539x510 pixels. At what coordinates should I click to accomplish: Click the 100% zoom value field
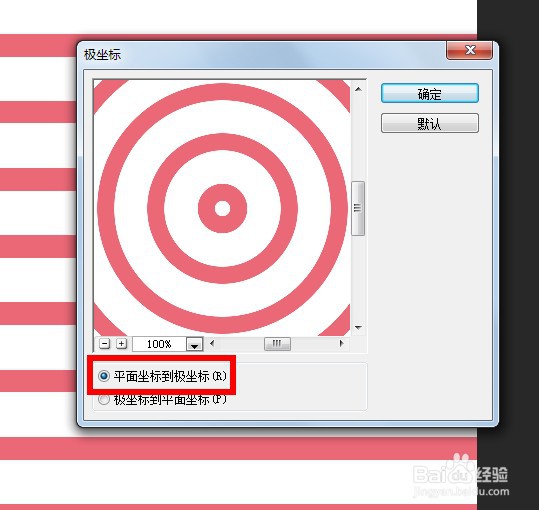click(x=160, y=344)
